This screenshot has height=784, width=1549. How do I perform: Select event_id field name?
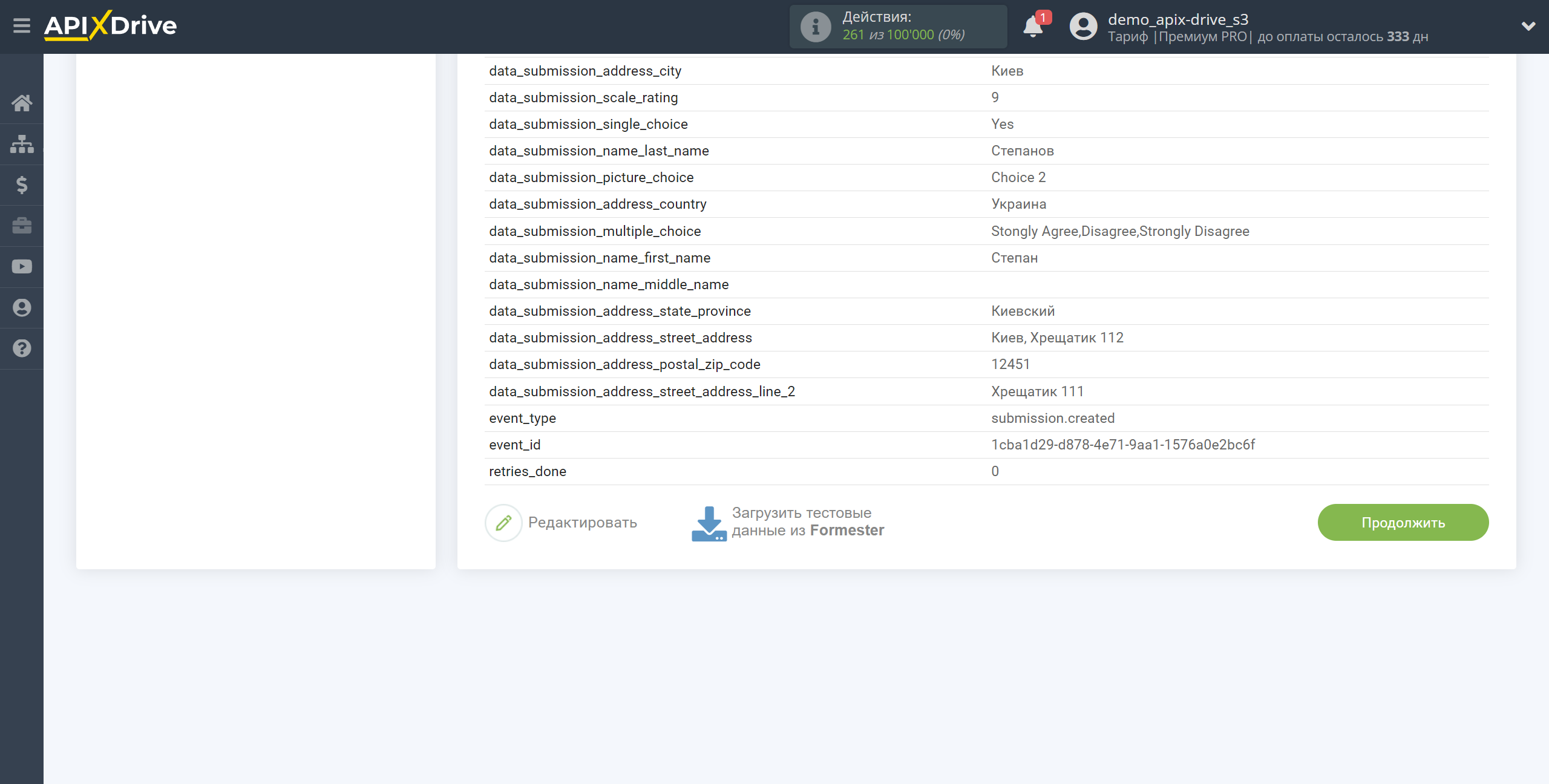tap(514, 445)
